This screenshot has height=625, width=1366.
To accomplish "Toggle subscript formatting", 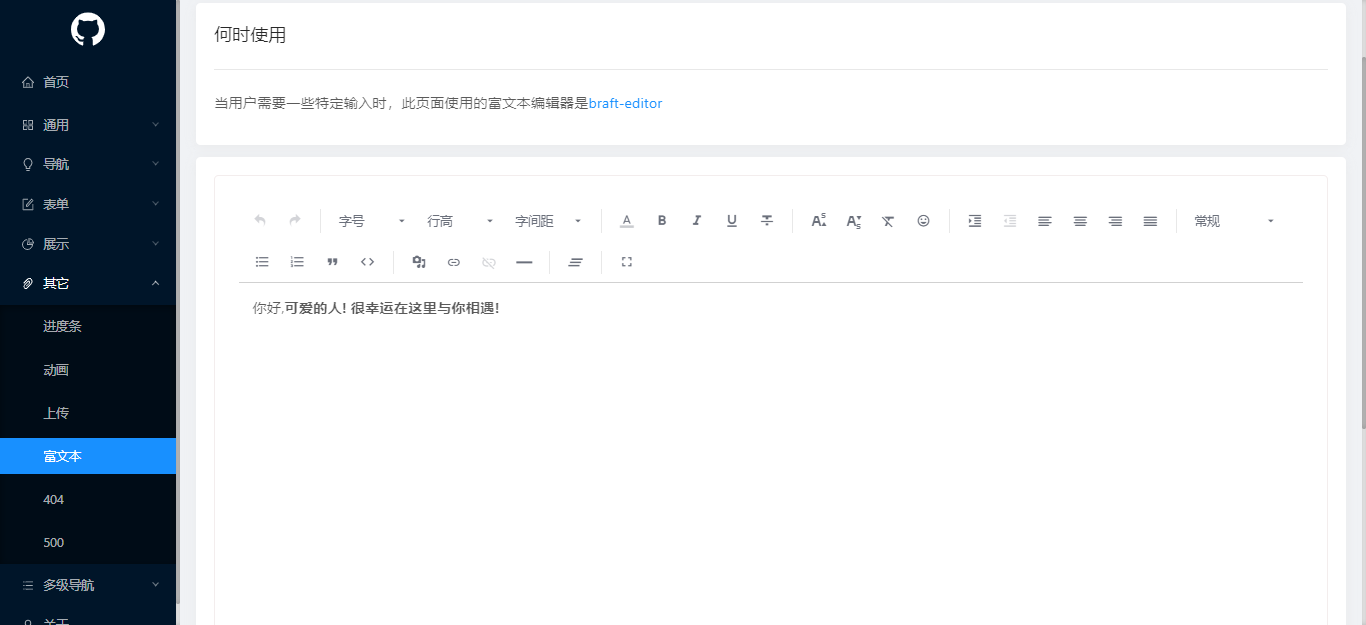I will coord(853,221).
